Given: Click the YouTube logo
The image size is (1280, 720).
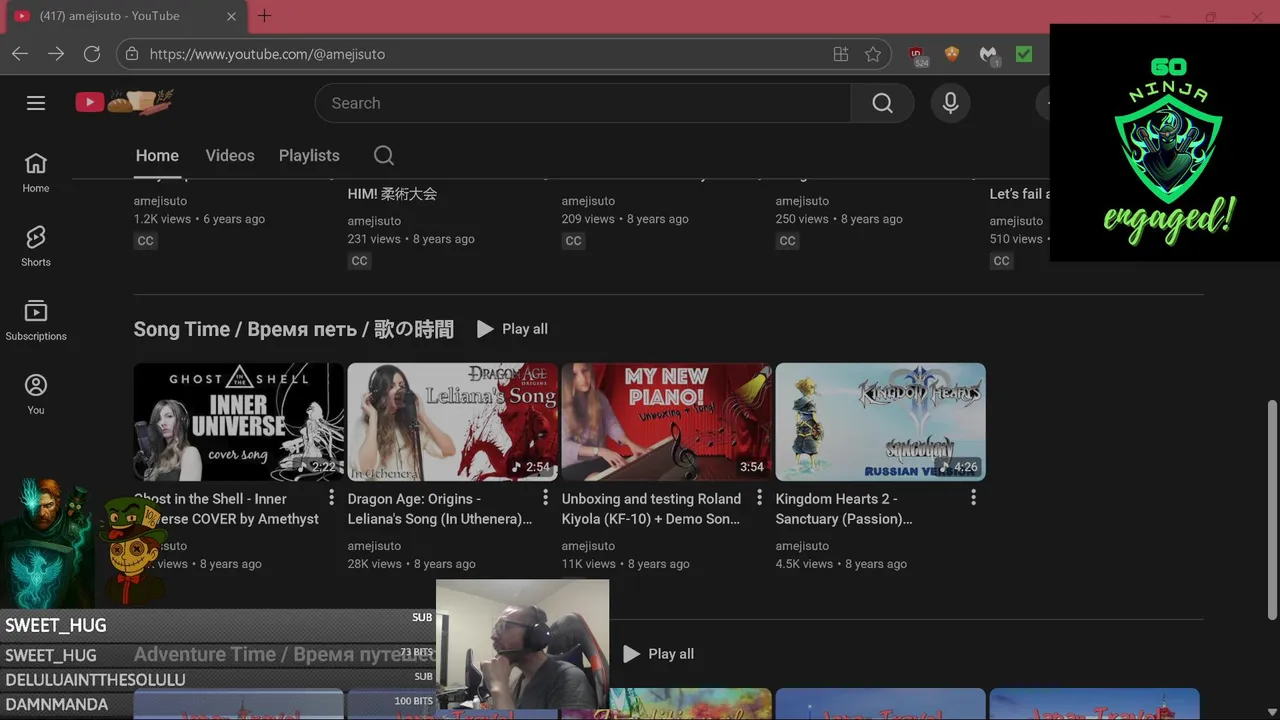Looking at the screenshot, I should pyautogui.click(x=124, y=102).
